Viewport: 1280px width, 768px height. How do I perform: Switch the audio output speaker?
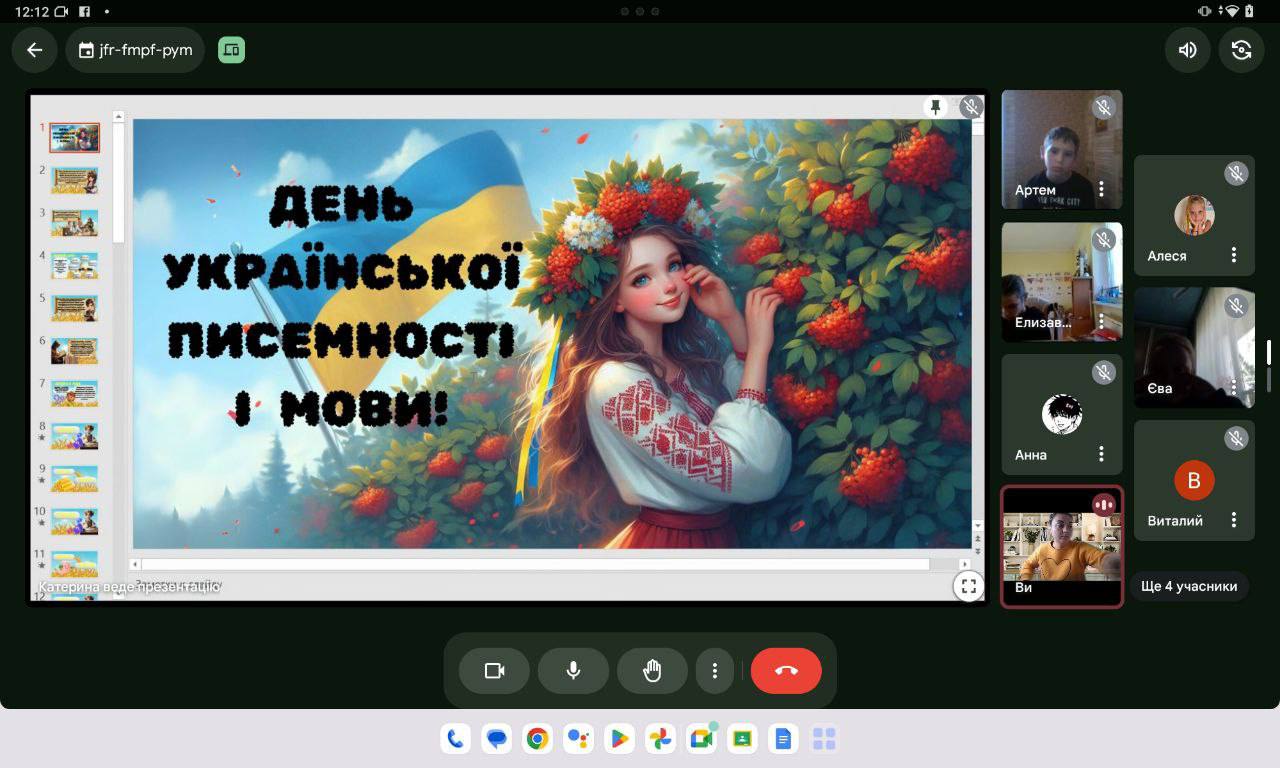tap(1187, 50)
